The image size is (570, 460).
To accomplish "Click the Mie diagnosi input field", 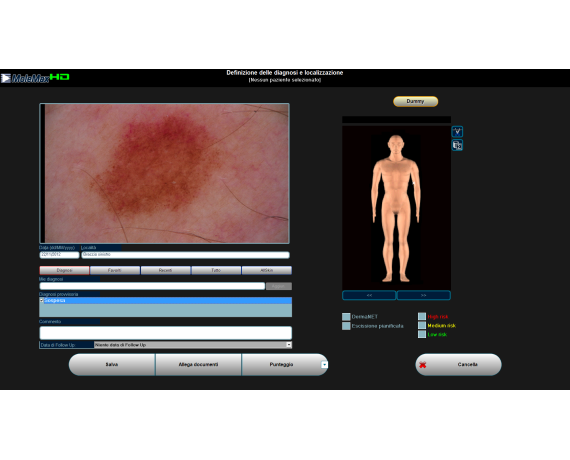I will pyautogui.click(x=152, y=286).
